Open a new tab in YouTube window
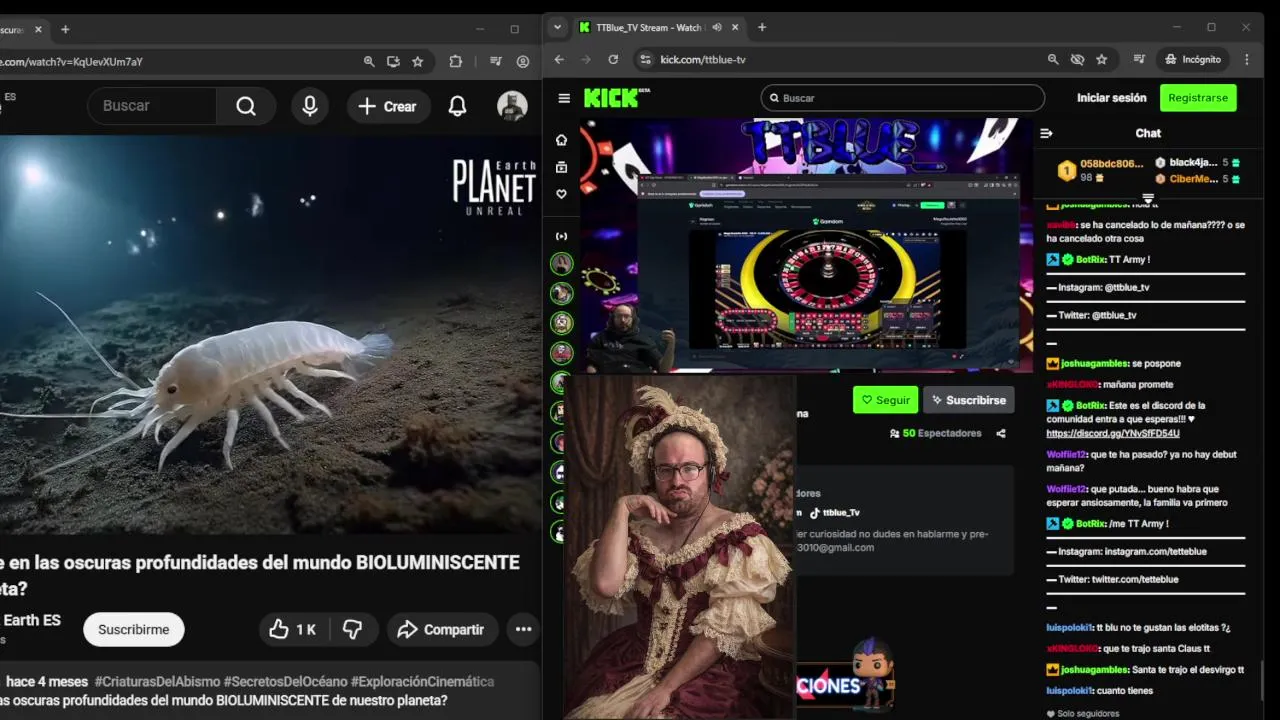Image resolution: width=1280 pixels, height=720 pixels. [x=65, y=30]
